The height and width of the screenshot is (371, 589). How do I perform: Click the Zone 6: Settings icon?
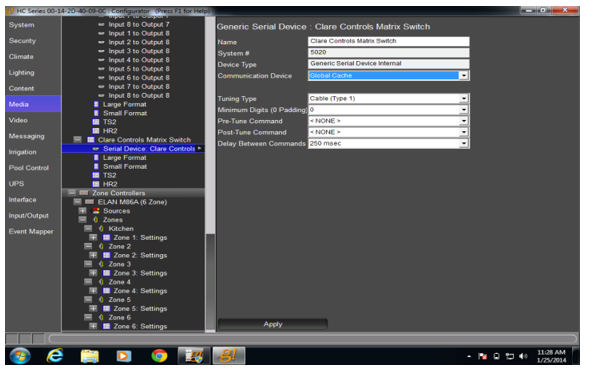[x=107, y=326]
